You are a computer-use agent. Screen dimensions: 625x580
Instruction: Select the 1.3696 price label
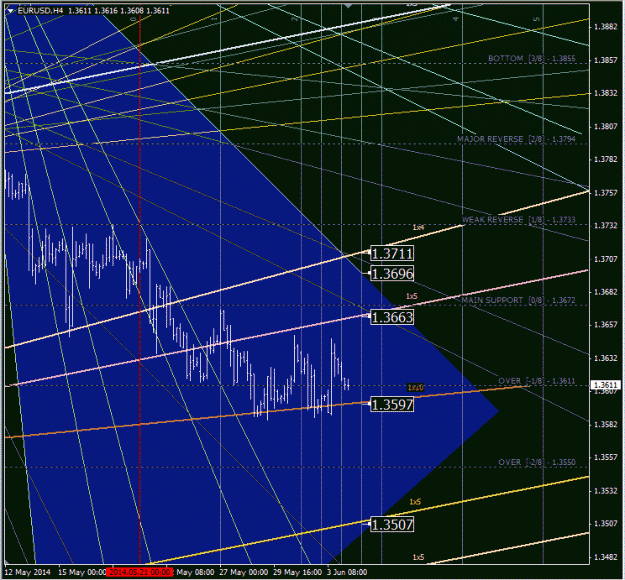pyautogui.click(x=392, y=274)
